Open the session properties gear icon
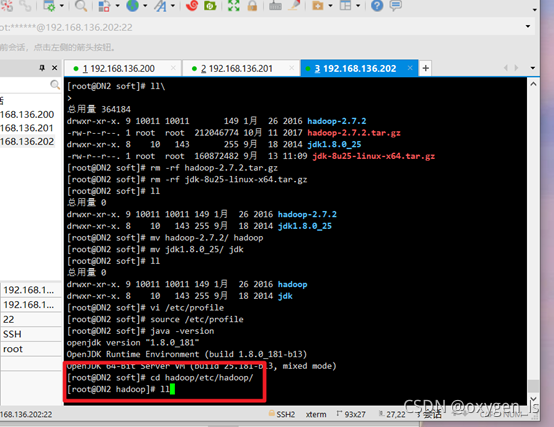The width and height of the screenshot is (554, 427). (x=49, y=5)
